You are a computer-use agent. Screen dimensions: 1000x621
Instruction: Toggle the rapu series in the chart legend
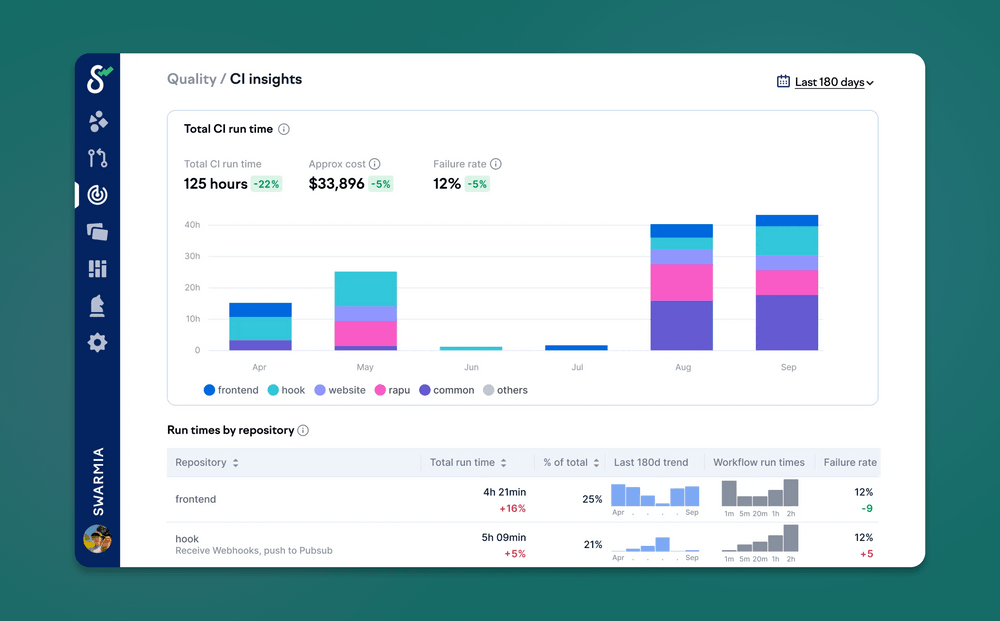tap(392, 390)
